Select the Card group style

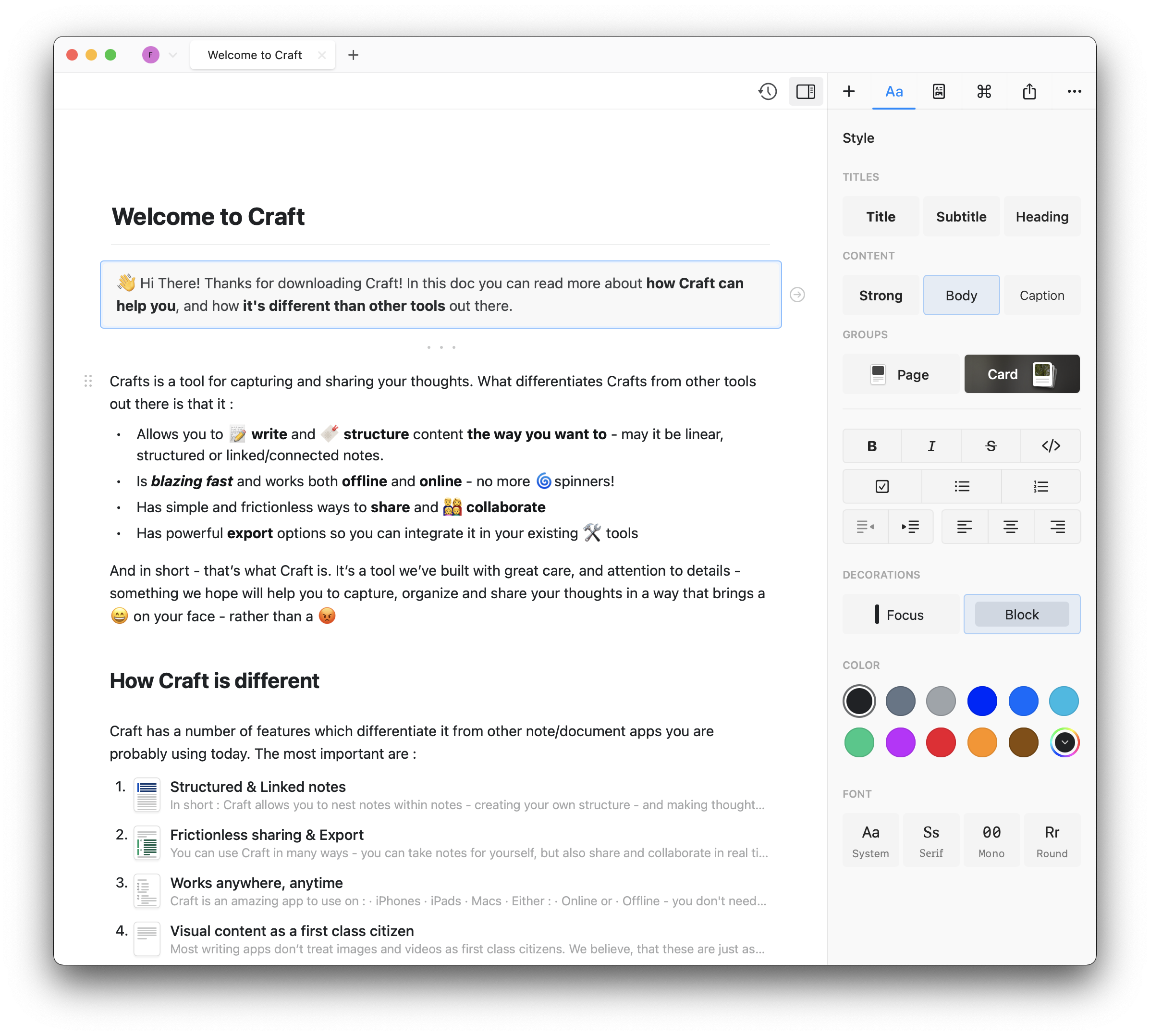[x=1021, y=374]
